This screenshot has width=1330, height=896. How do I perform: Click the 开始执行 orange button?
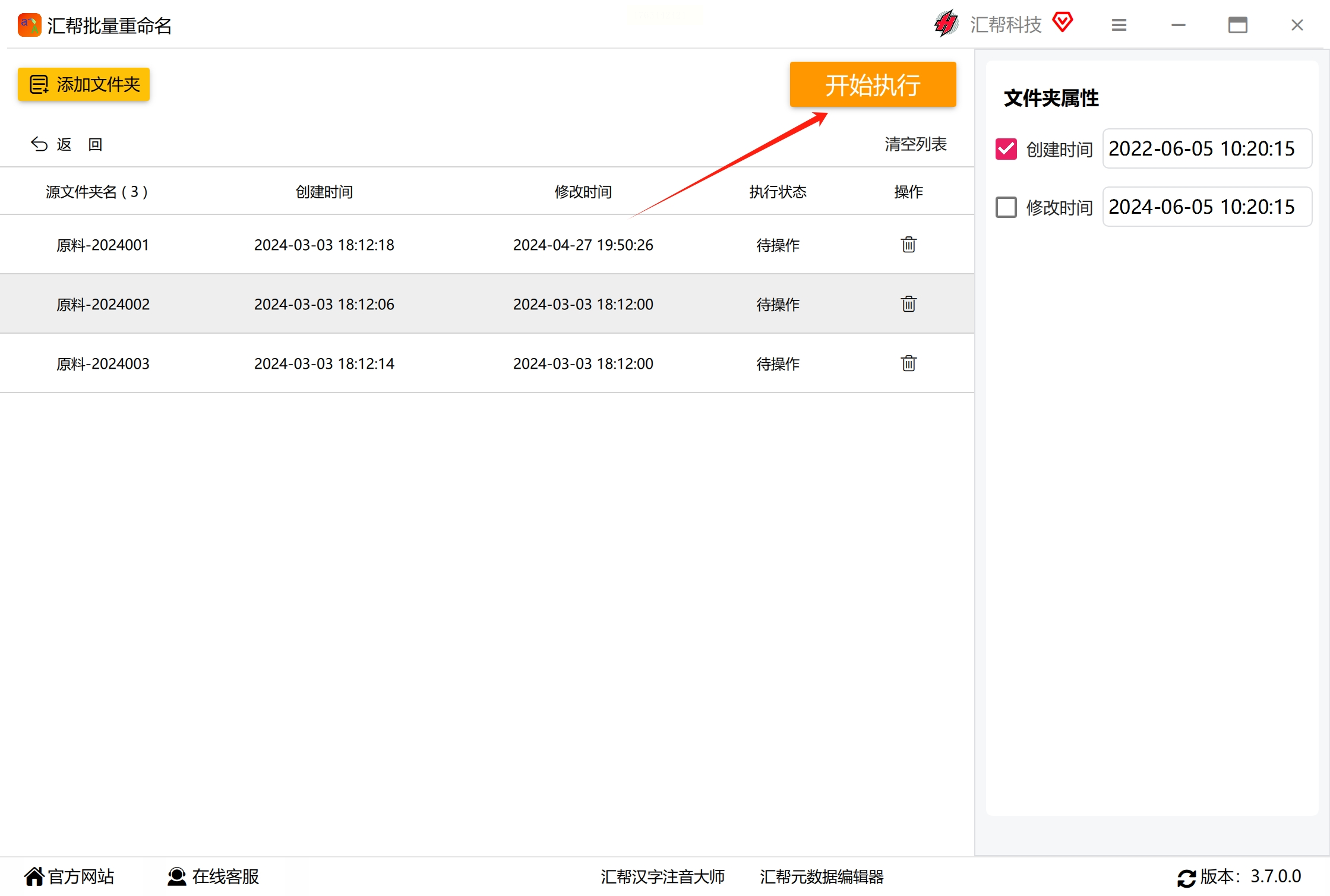pyautogui.click(x=872, y=85)
